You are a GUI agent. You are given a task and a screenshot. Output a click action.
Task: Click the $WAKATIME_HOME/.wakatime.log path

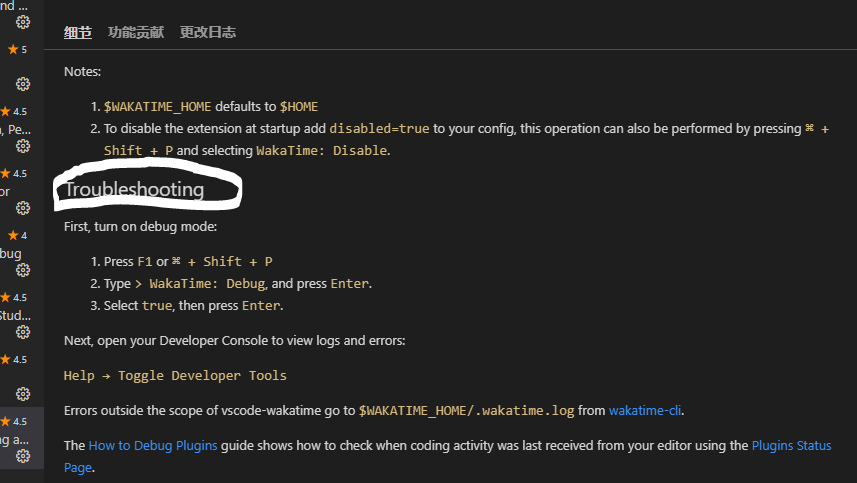(x=466, y=410)
